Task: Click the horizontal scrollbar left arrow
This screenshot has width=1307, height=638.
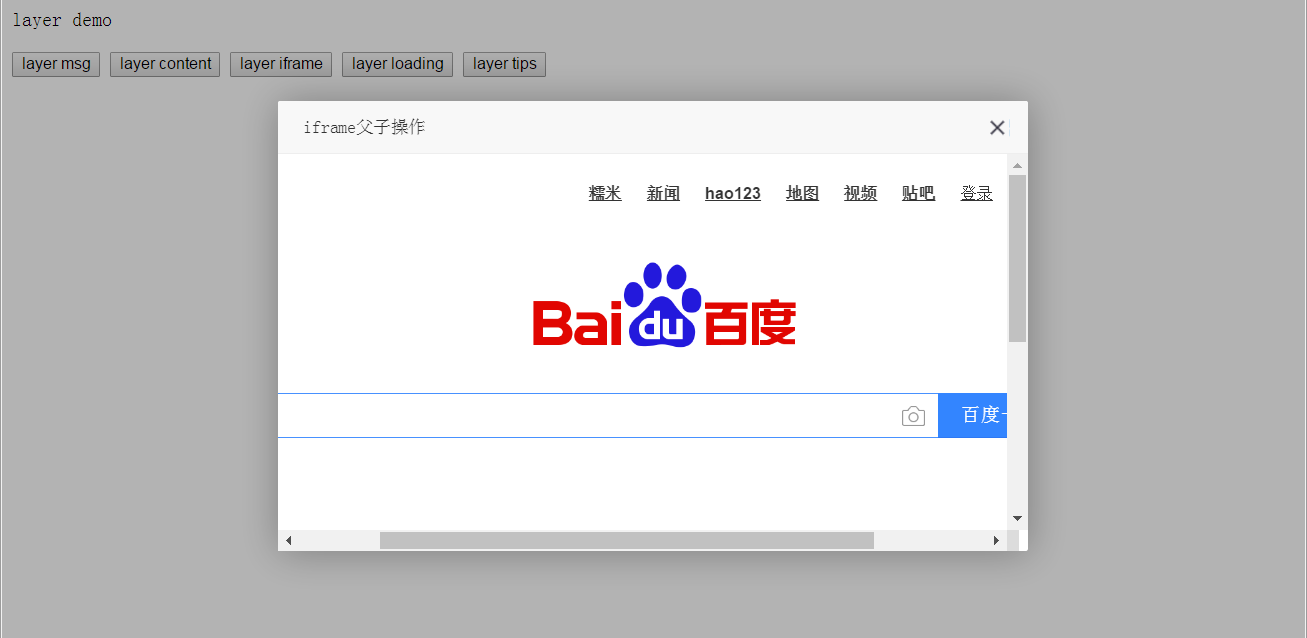Action: (x=288, y=540)
